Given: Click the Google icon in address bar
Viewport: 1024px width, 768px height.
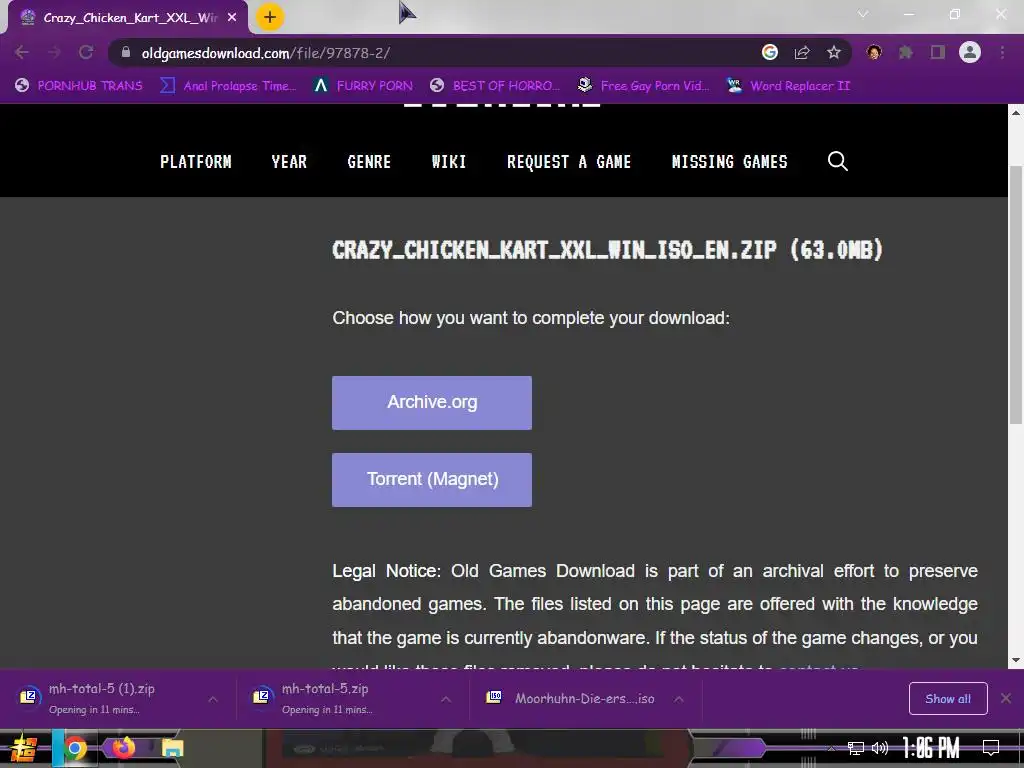Looking at the screenshot, I should click(x=770, y=52).
